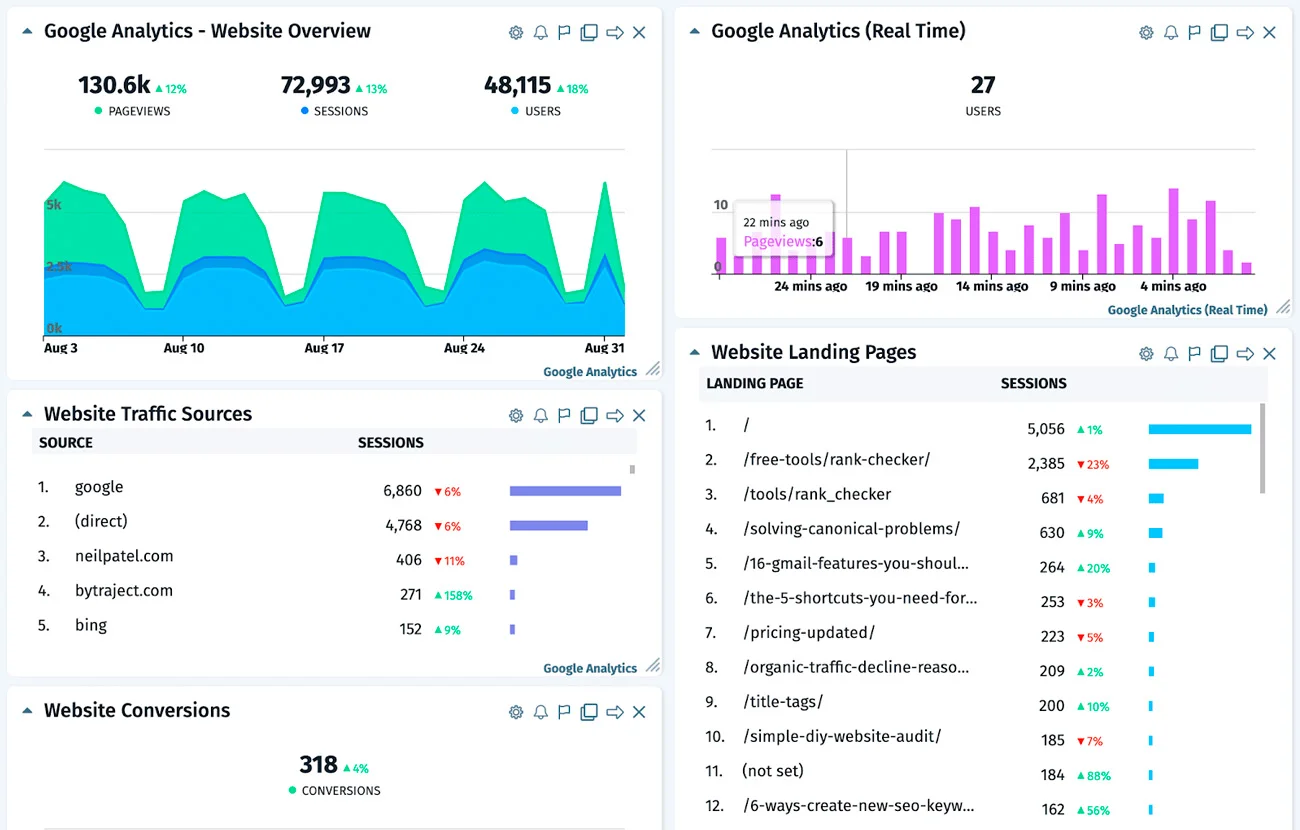The width and height of the screenshot is (1300, 830).
Task: Click bell icon on Website Traffic Sources
Action: coord(541,416)
